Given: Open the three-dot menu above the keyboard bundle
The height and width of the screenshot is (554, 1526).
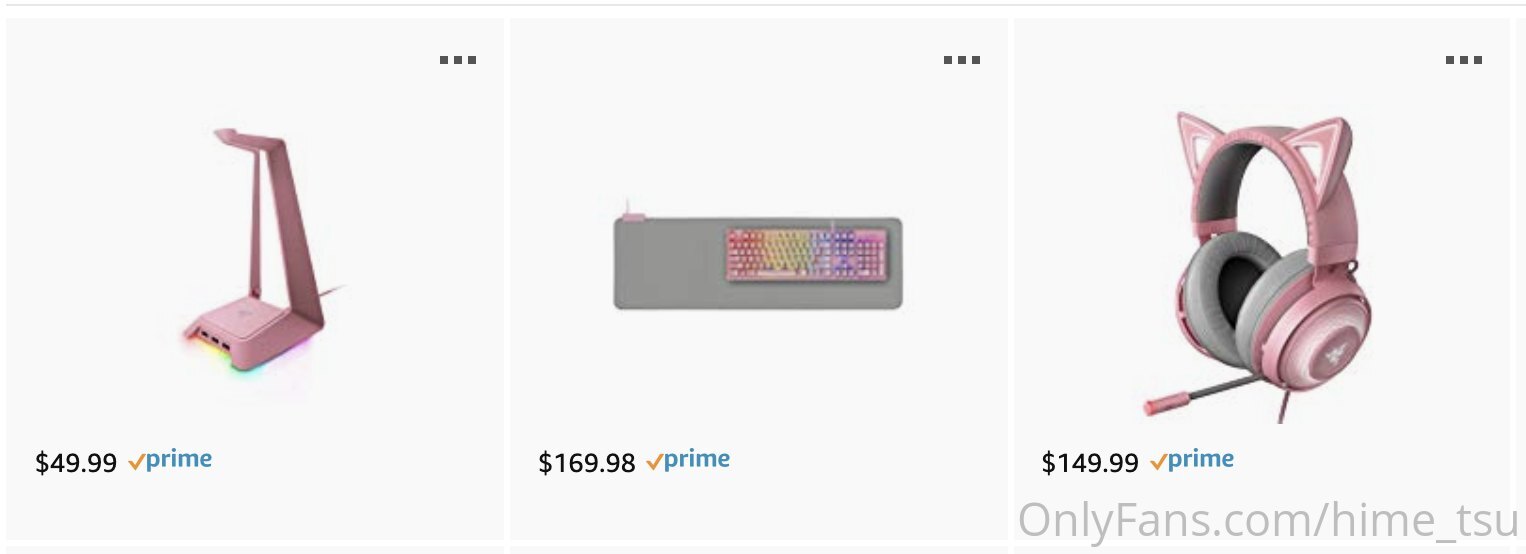Looking at the screenshot, I should (x=962, y=60).
